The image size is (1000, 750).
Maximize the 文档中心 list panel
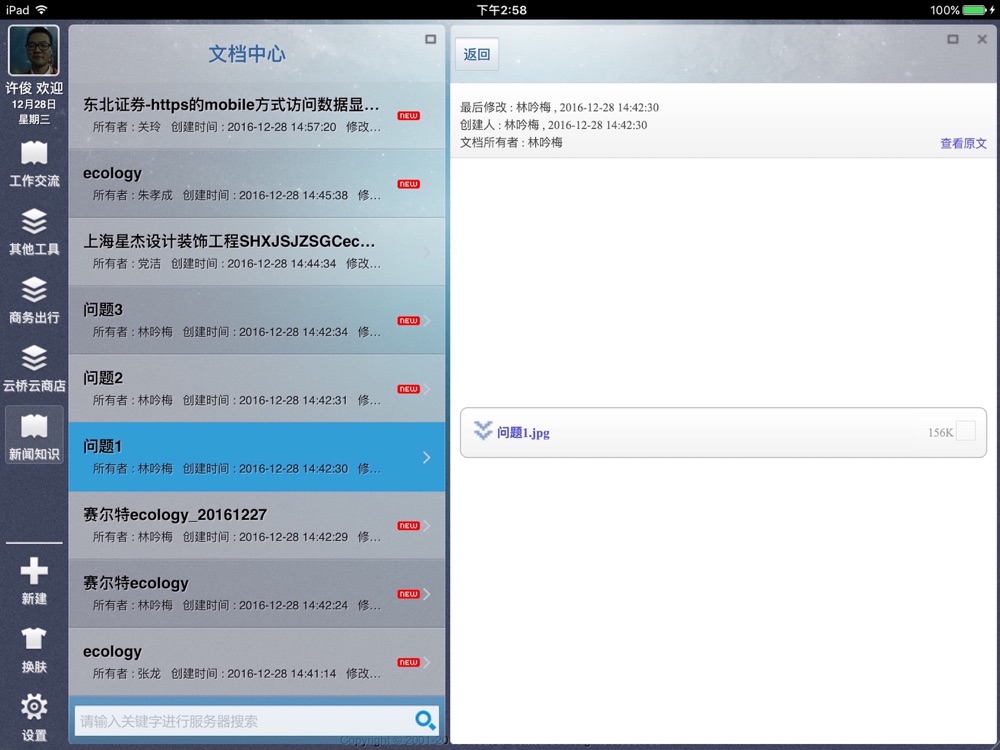pyautogui.click(x=431, y=40)
